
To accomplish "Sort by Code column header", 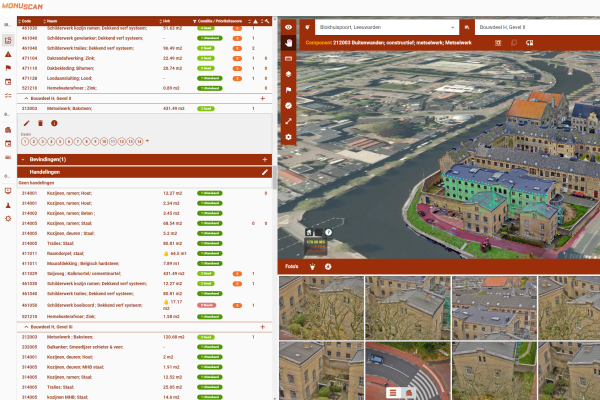I will tap(25, 21).
